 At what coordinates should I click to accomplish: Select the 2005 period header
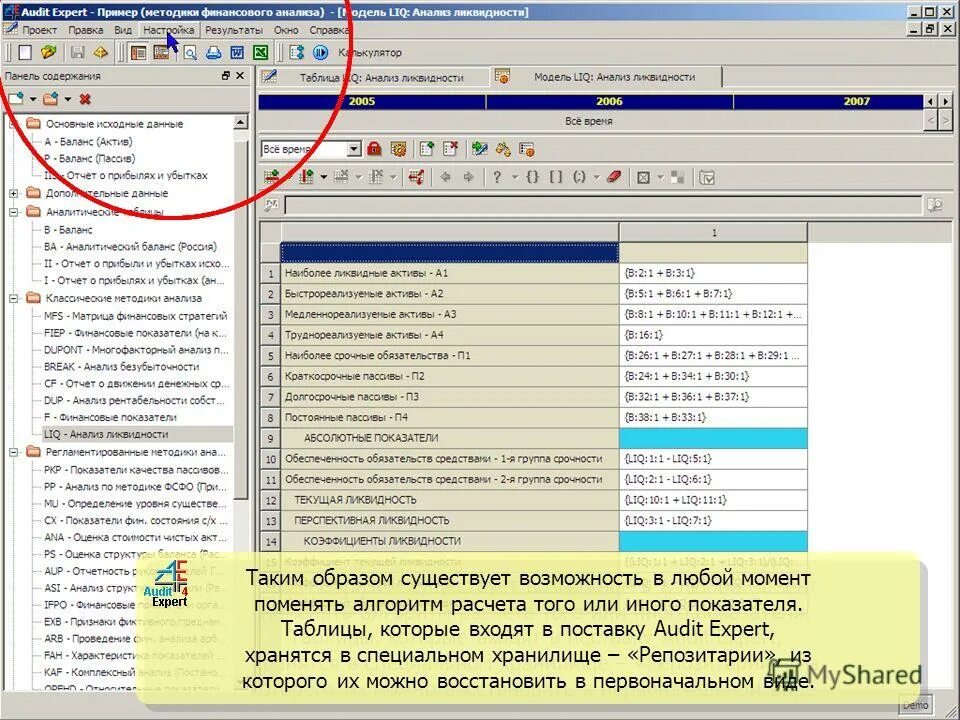(x=372, y=102)
